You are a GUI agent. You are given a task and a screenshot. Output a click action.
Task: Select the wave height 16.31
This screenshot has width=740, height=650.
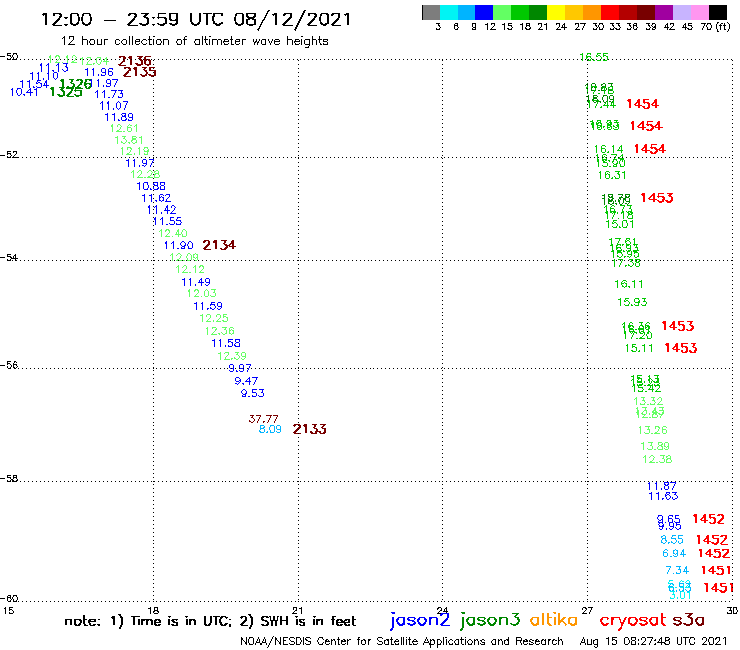(612, 175)
